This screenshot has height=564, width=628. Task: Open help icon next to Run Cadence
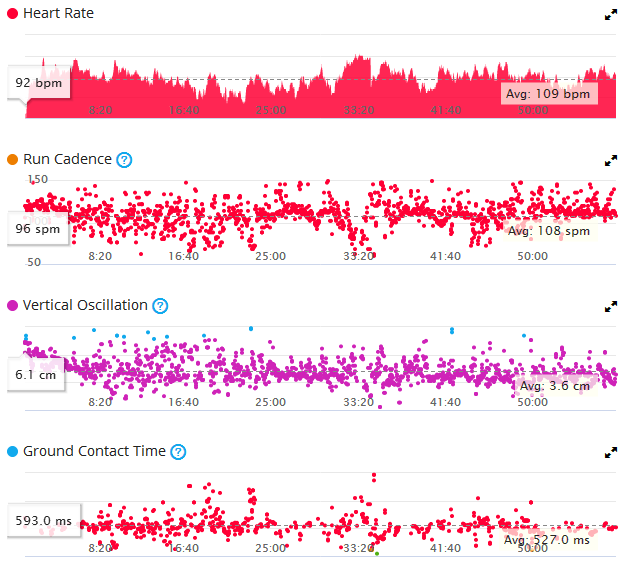pyautogui.click(x=124, y=160)
